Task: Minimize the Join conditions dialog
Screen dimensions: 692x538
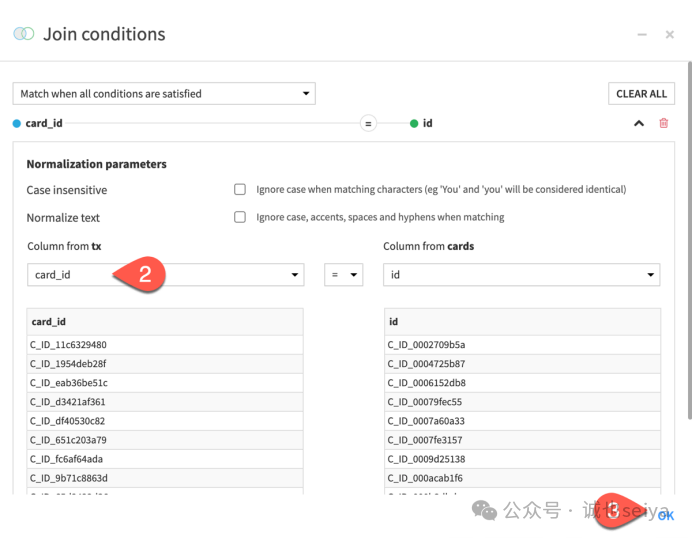Action: tap(642, 34)
